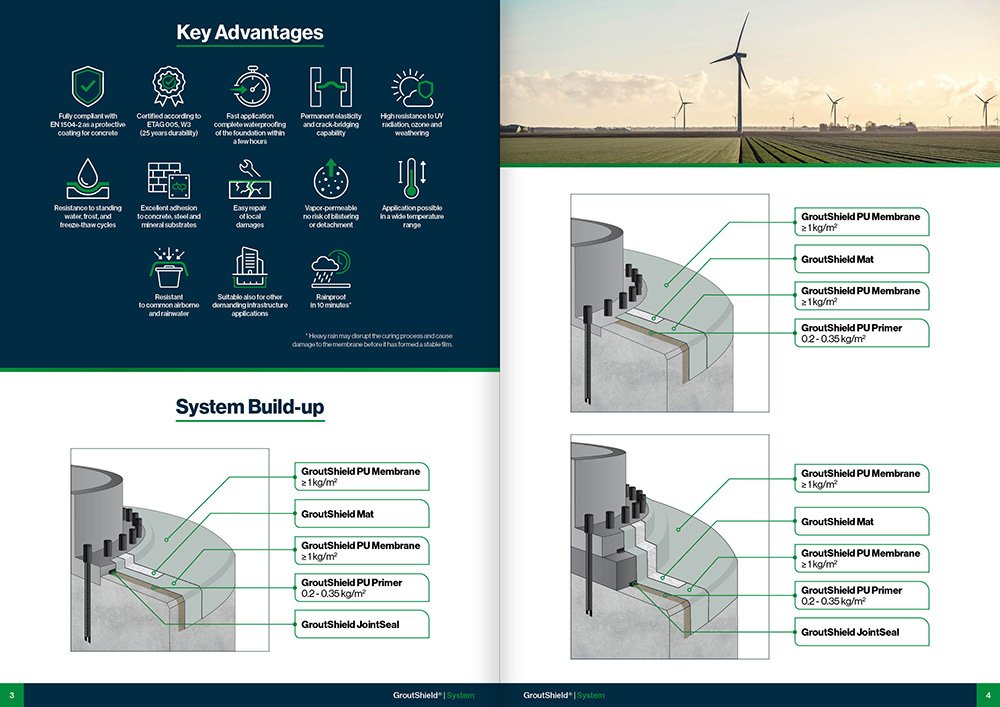Viewport: 1000px width, 707px height.
Task: Click 'Vapor-permeable no risk of blistering' caption
Action: [330, 217]
